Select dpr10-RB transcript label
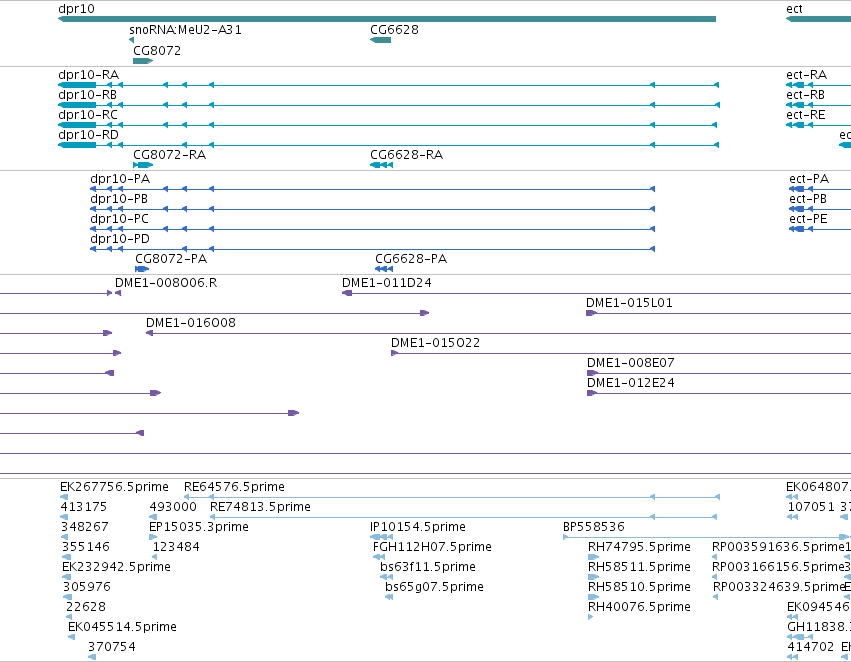 pos(87,95)
